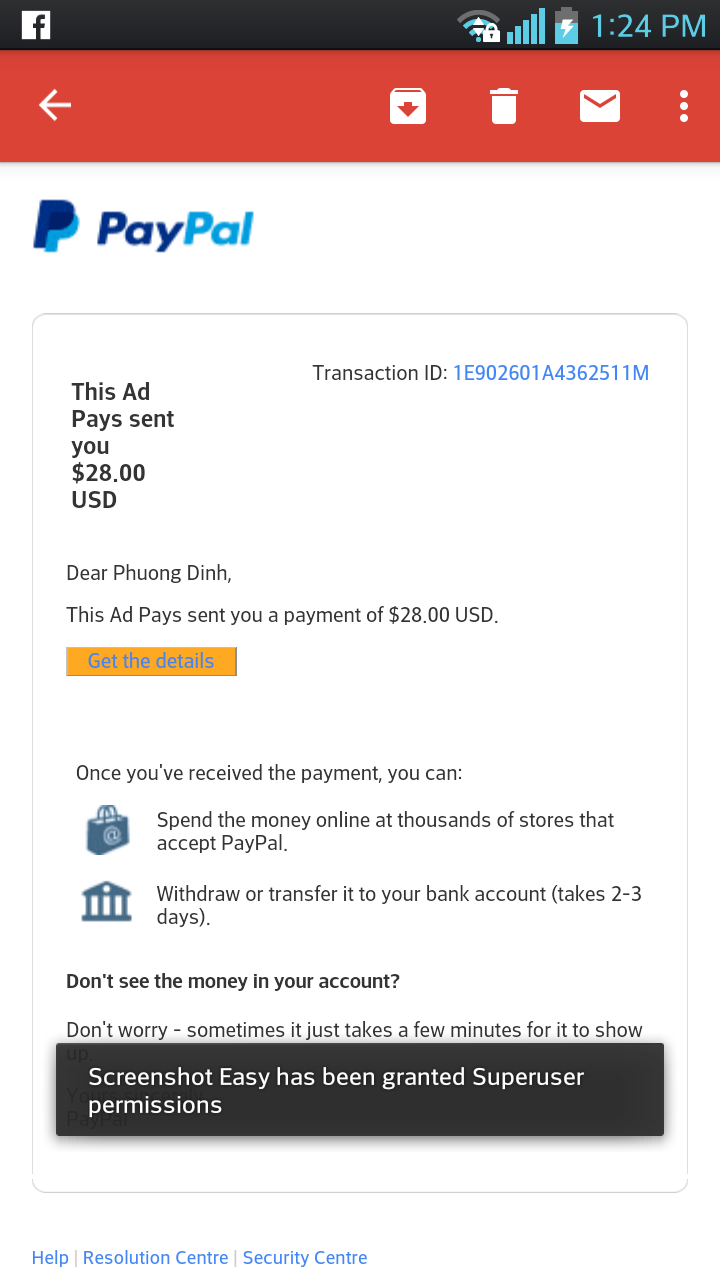The image size is (720, 1280).
Task: Mark email as unread with the envelope icon
Action: pyautogui.click(x=600, y=106)
